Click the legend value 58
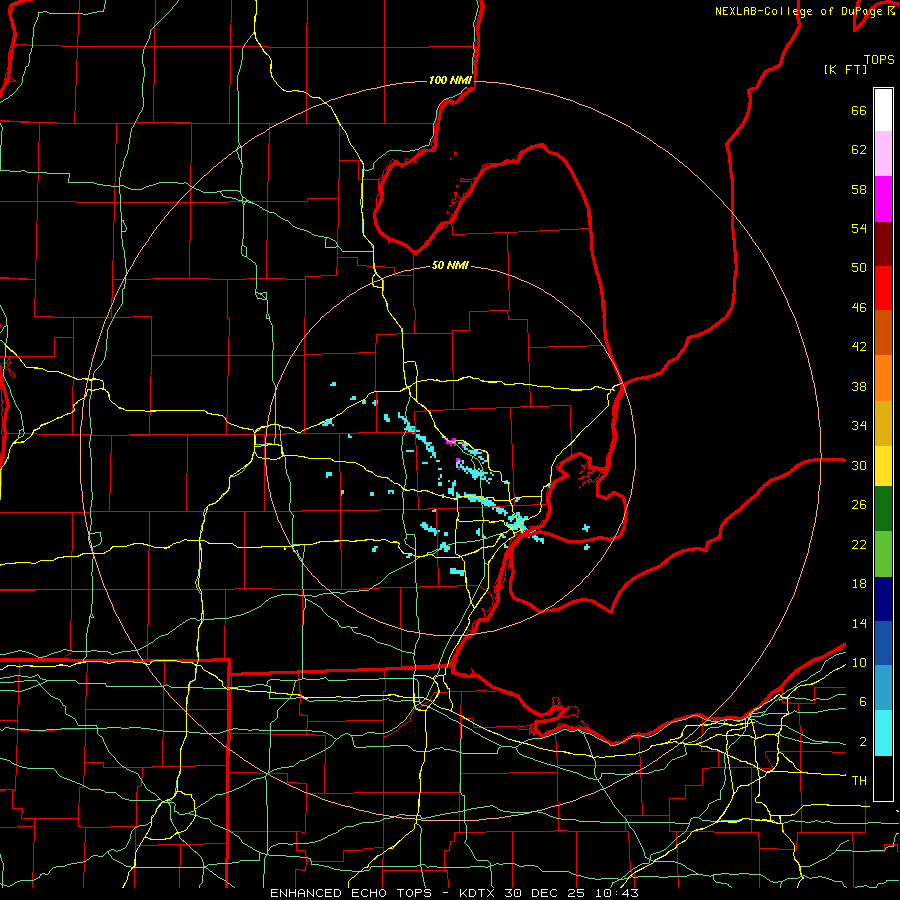Screen dimensions: 900x900 [859, 189]
